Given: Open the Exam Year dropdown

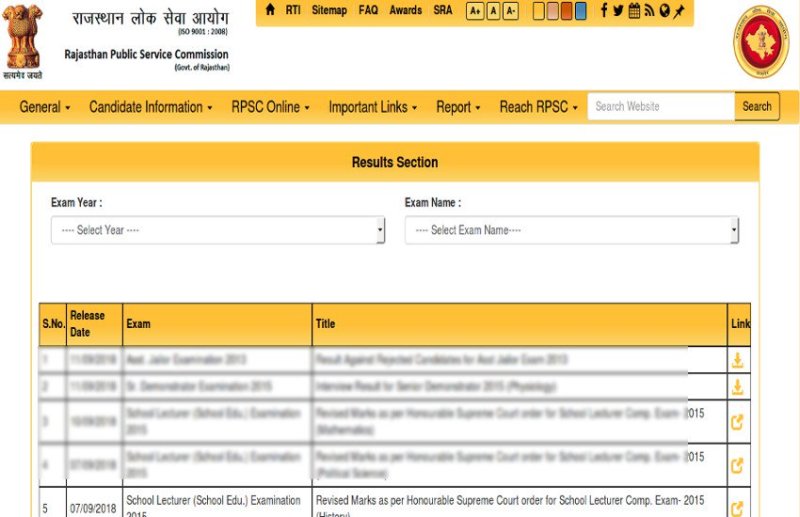Looking at the screenshot, I should pyautogui.click(x=217, y=231).
